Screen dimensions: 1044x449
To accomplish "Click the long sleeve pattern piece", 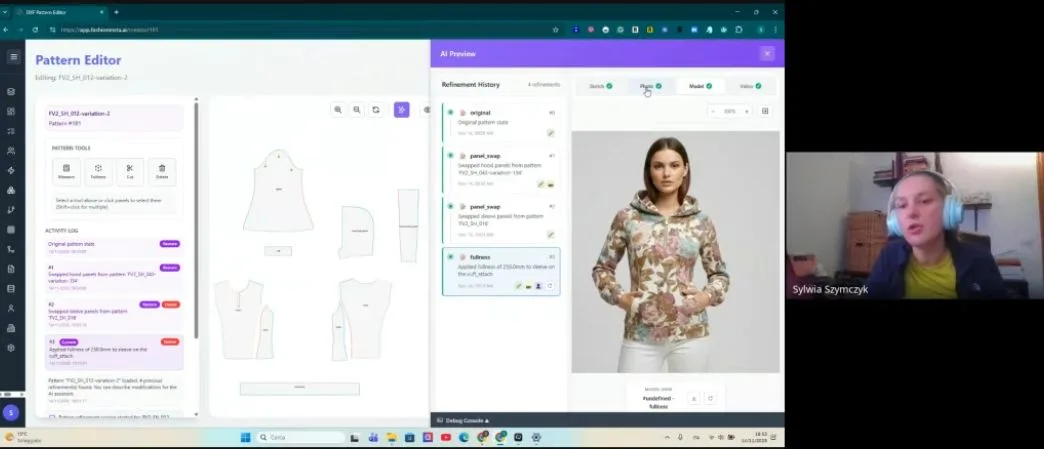I will tap(408, 225).
